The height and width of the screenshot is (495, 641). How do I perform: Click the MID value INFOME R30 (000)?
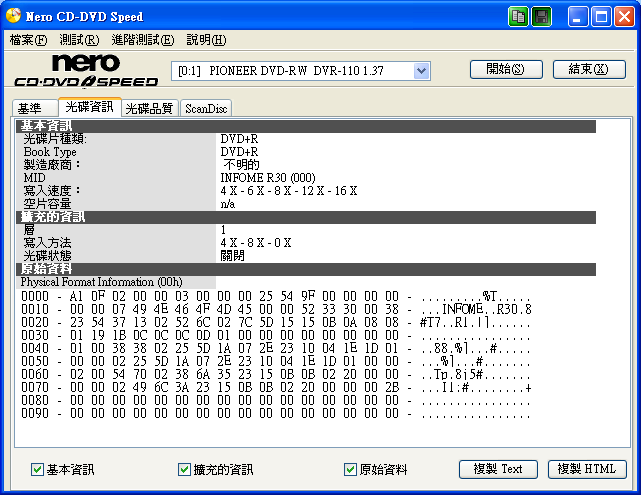point(268,178)
